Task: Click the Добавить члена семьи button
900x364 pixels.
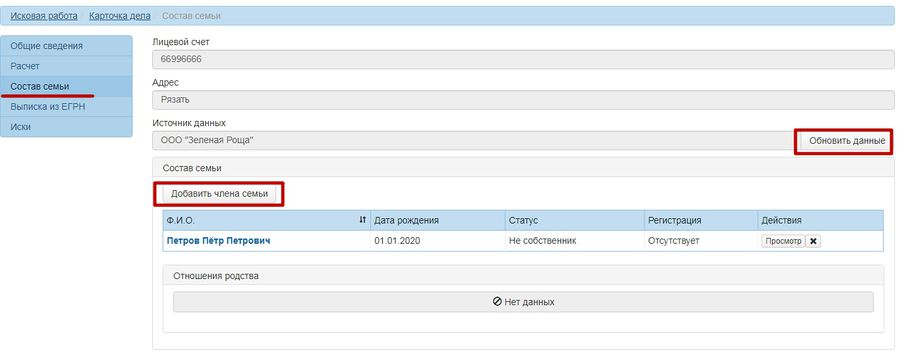Action: (219, 193)
